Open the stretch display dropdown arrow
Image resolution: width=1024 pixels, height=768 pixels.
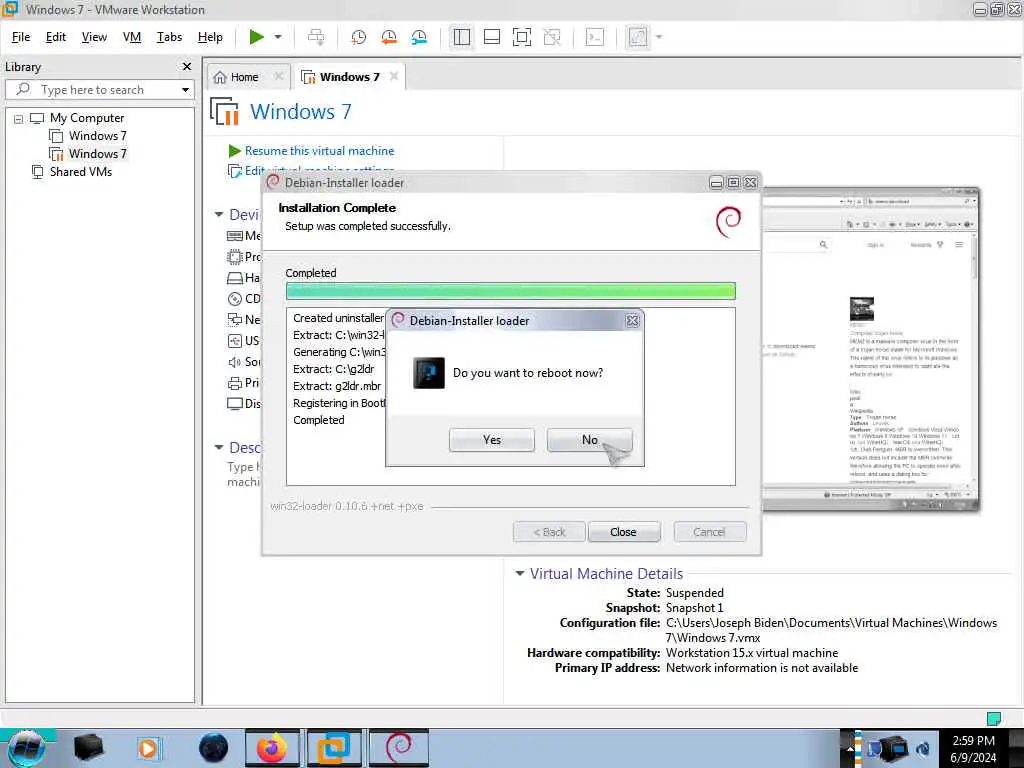pyautogui.click(x=658, y=37)
